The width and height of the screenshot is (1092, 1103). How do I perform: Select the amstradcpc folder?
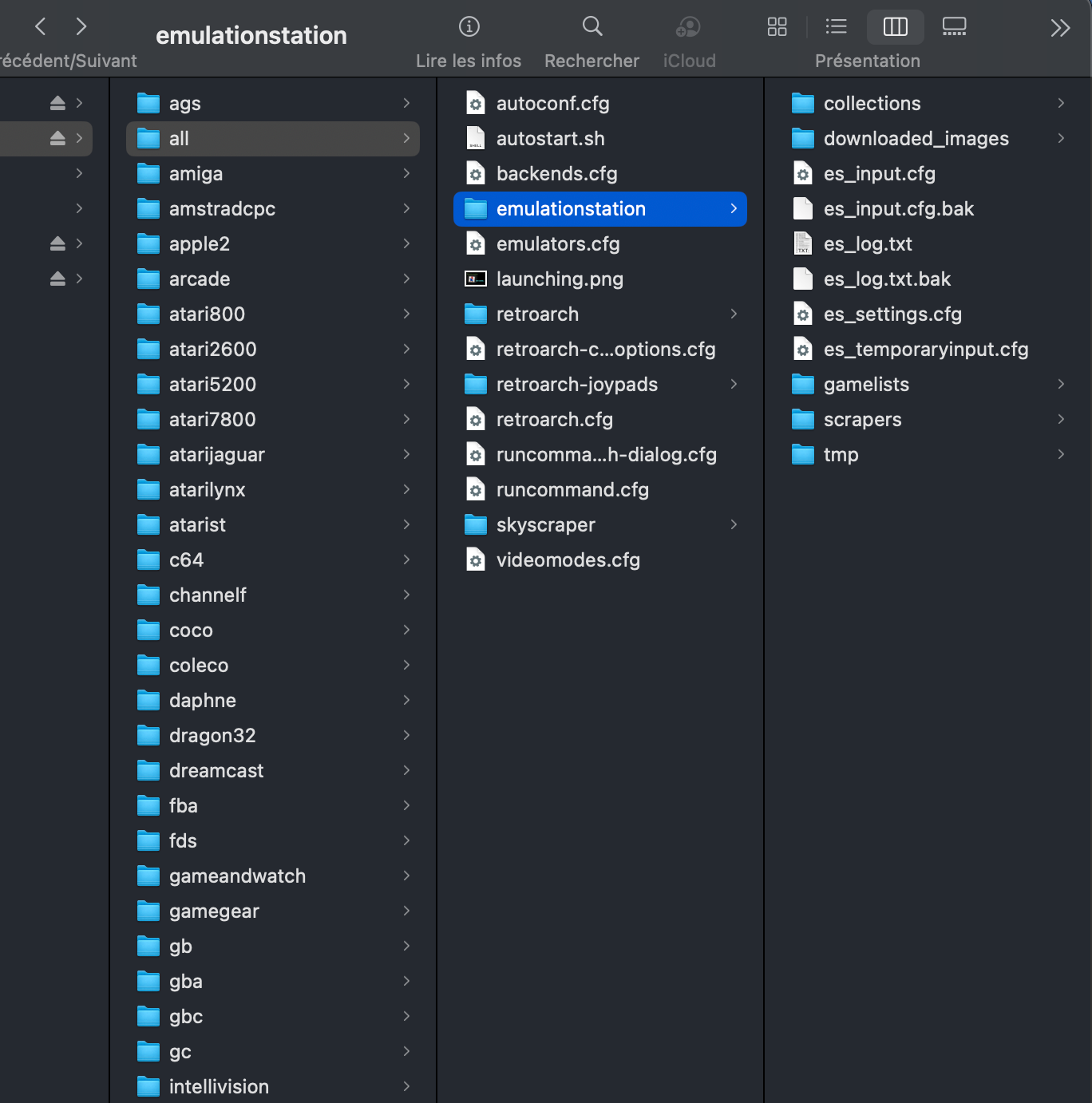tap(273, 208)
